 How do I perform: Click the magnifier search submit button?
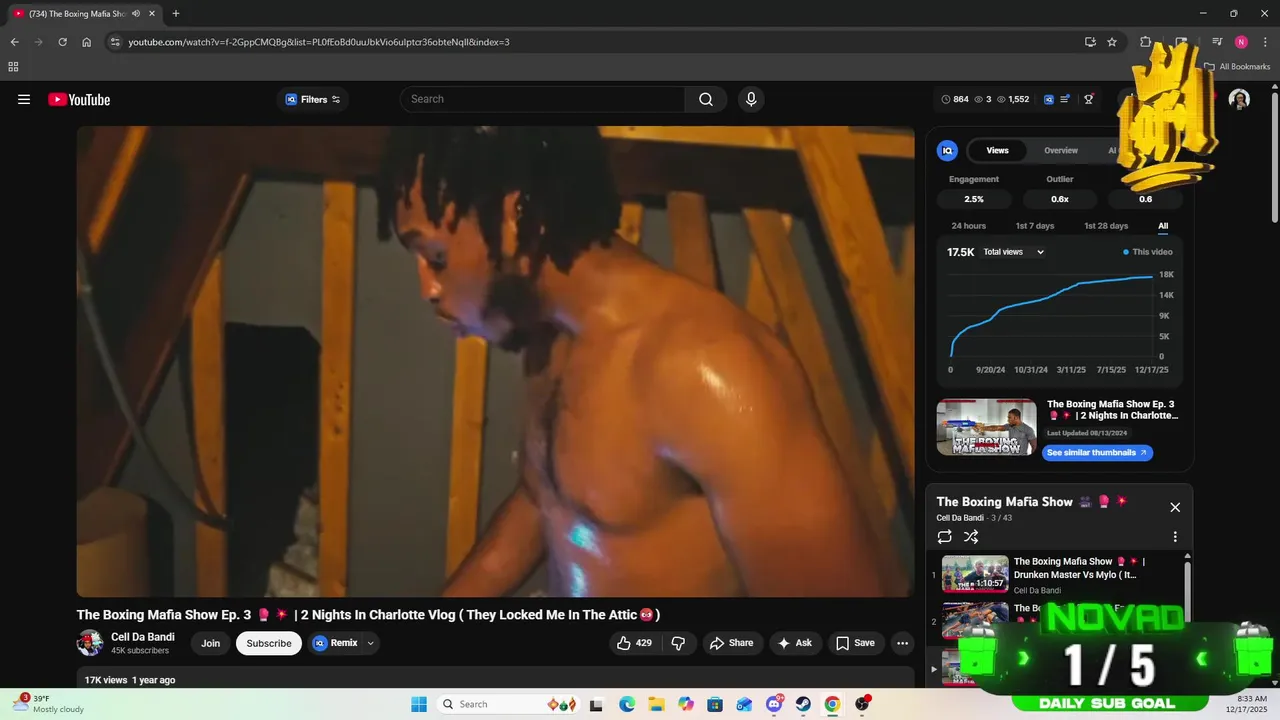pyautogui.click(x=706, y=99)
